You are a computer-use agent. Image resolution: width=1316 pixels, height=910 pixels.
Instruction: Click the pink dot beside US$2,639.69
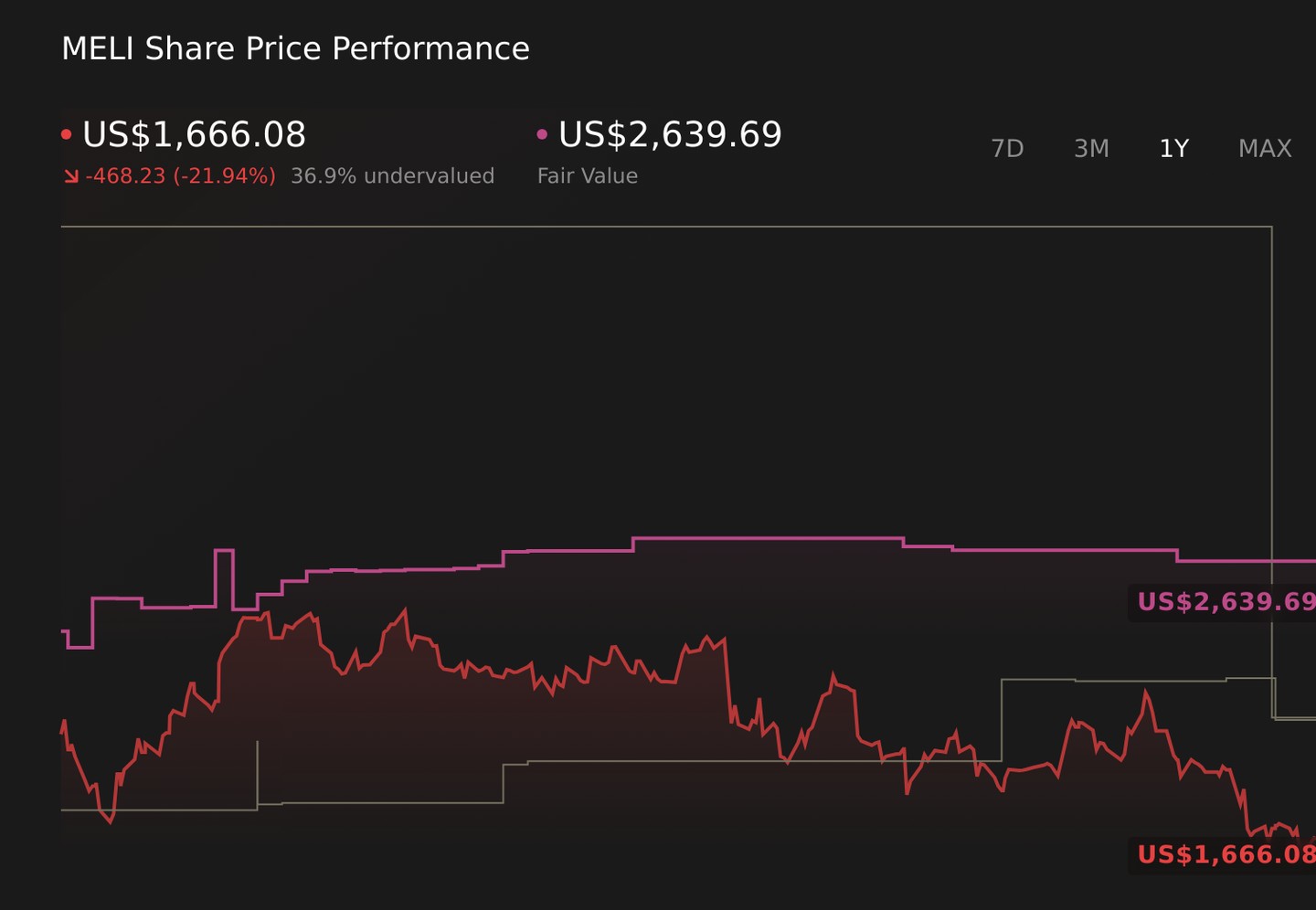[542, 134]
